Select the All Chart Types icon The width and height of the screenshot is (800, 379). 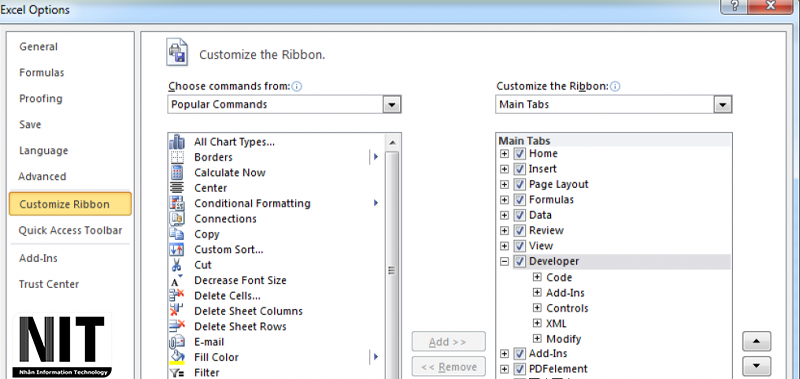tap(177, 142)
